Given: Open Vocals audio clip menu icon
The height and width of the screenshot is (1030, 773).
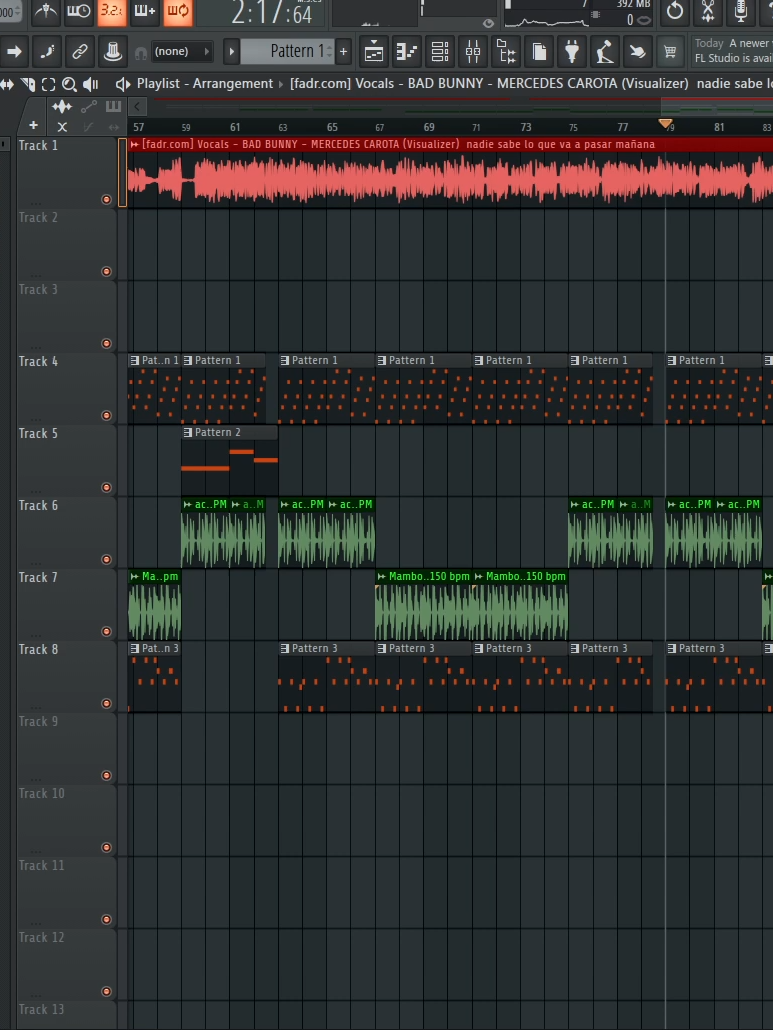Looking at the screenshot, I should pyautogui.click(x=135, y=144).
